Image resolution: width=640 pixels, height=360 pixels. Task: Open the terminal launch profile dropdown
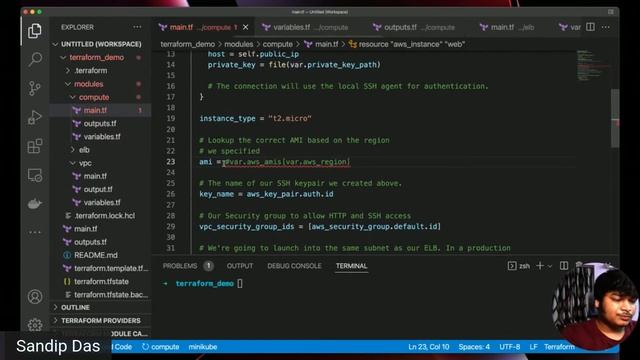[550, 266]
